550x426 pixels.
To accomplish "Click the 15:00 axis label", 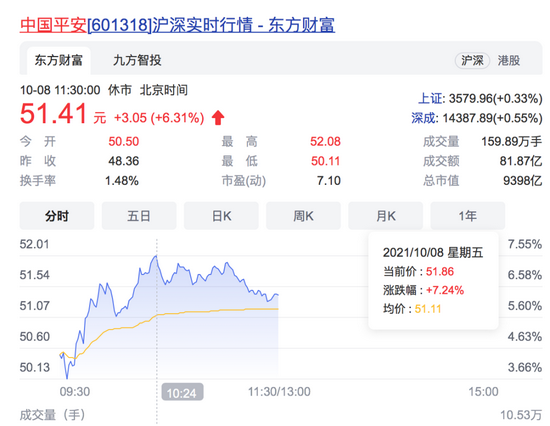I will (x=483, y=392).
